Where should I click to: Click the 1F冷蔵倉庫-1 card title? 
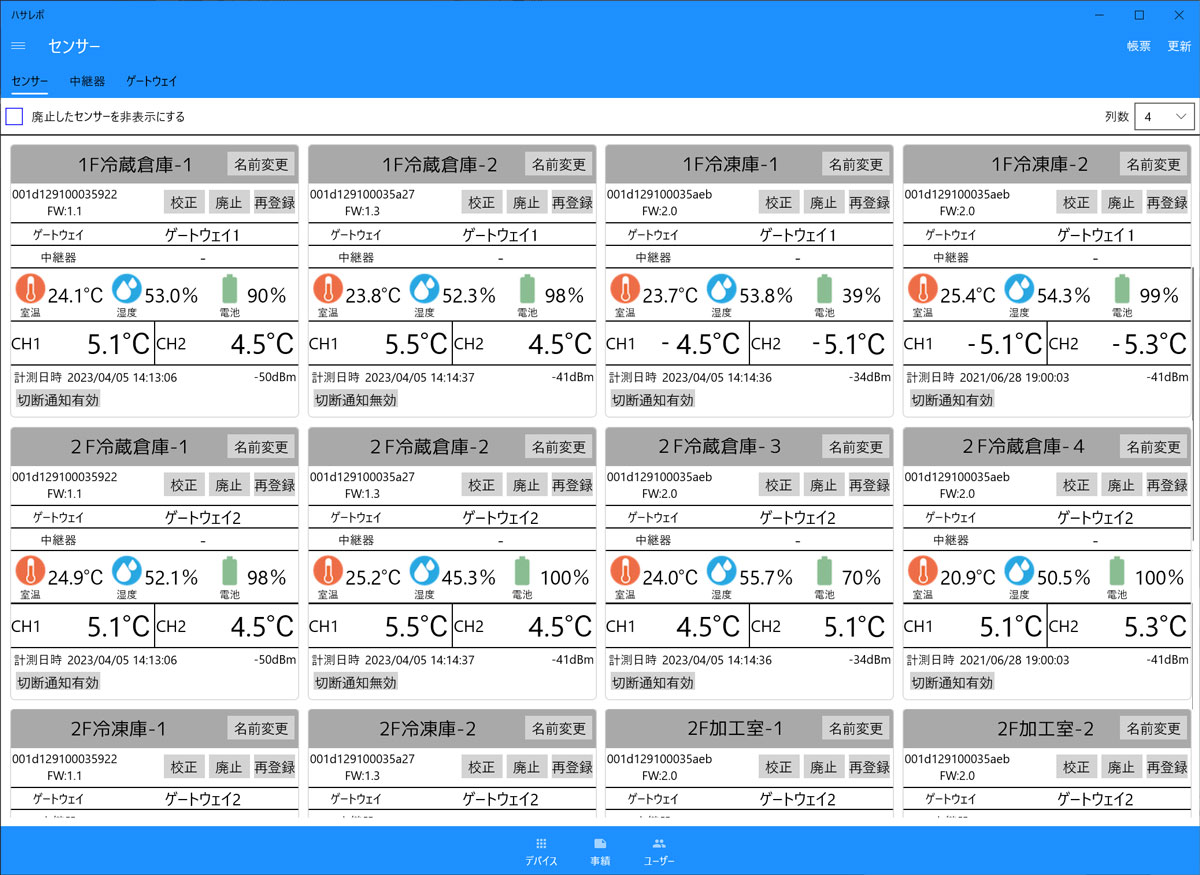pos(135,165)
